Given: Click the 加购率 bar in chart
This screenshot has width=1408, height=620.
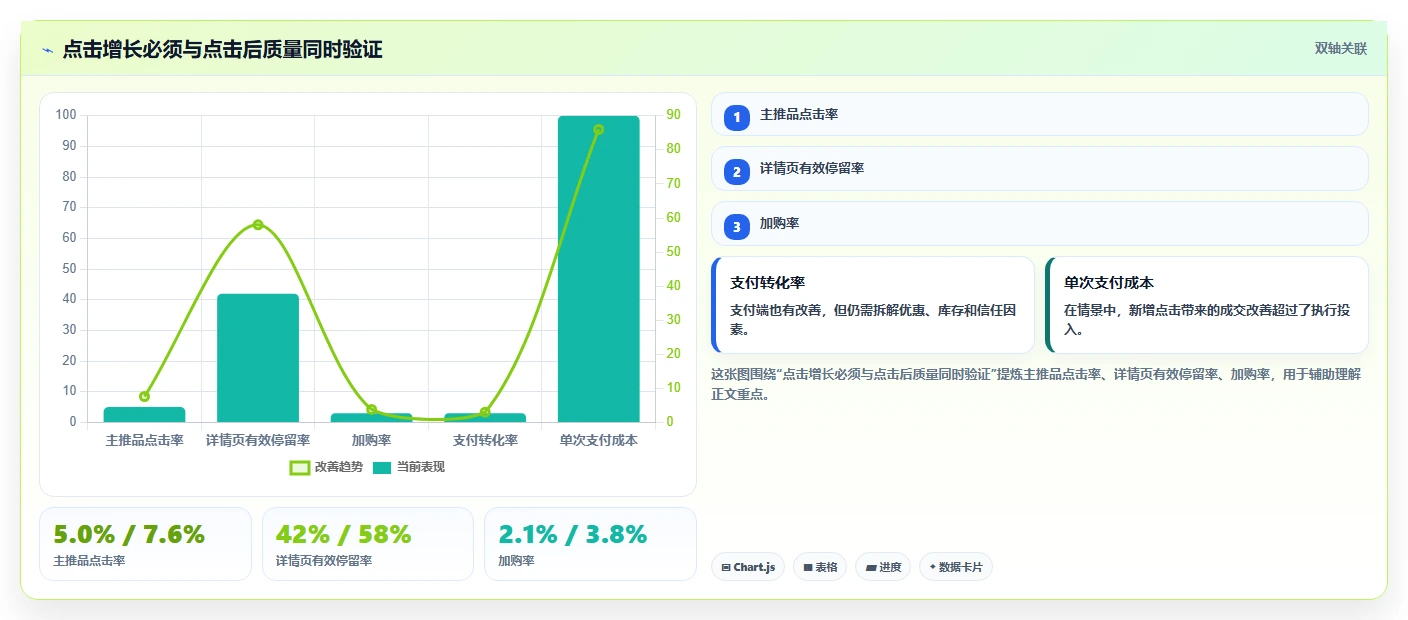Looking at the screenshot, I should click(372, 417).
